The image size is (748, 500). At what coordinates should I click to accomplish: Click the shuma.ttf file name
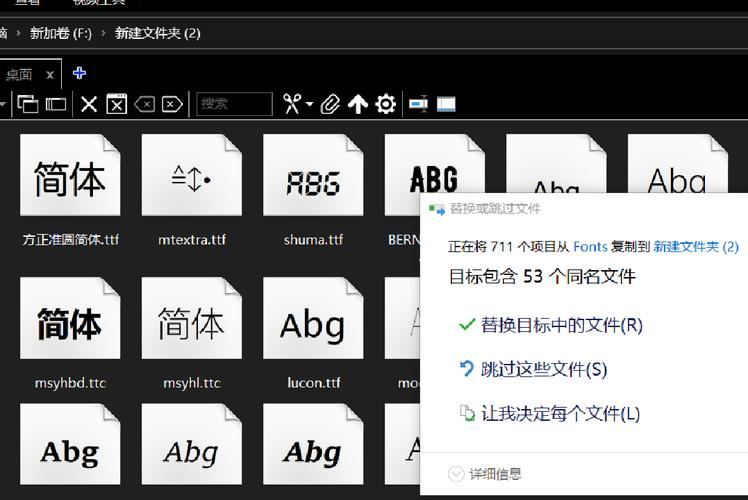click(x=313, y=240)
